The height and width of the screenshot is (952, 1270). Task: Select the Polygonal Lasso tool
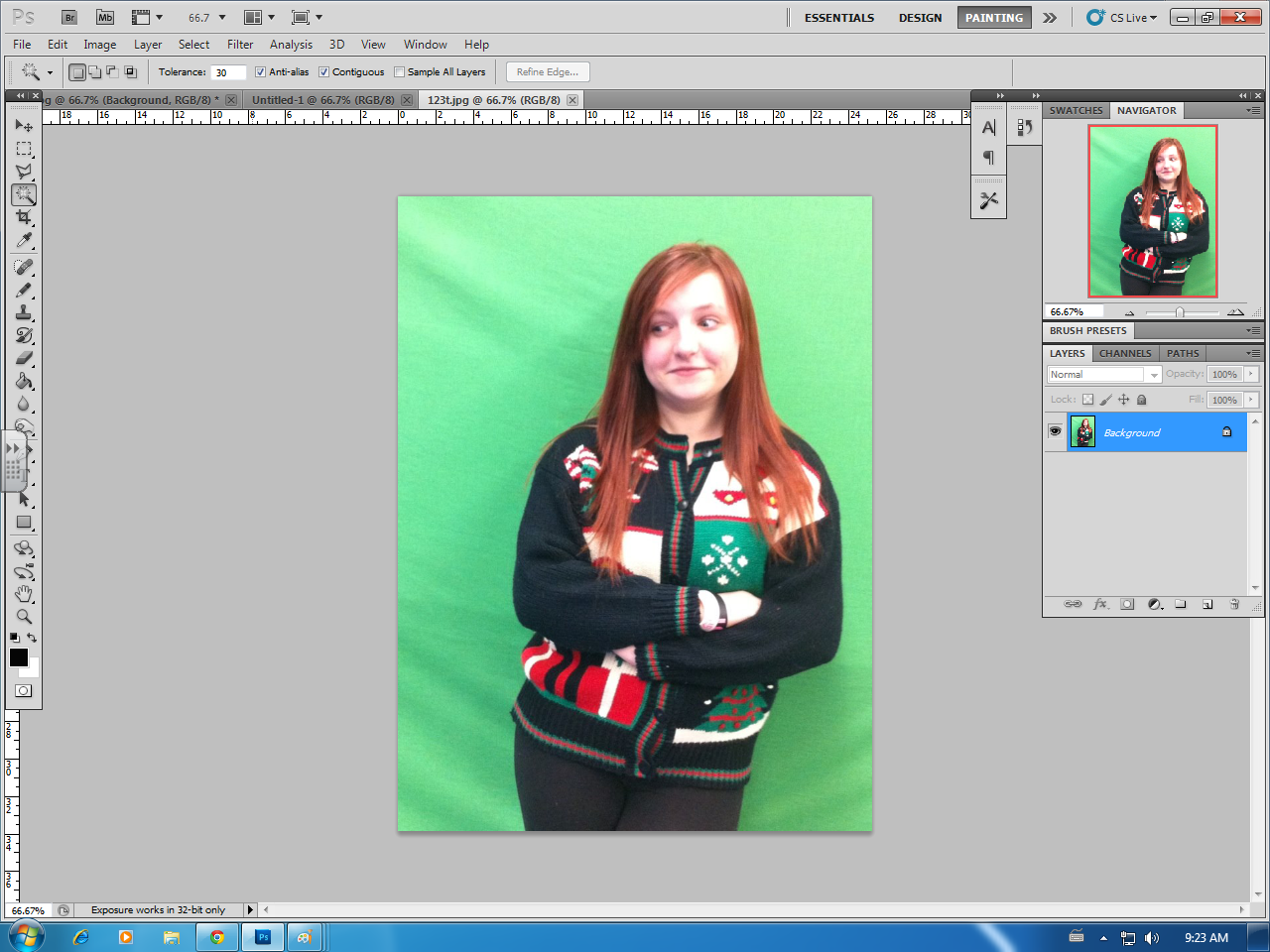pos(24,172)
